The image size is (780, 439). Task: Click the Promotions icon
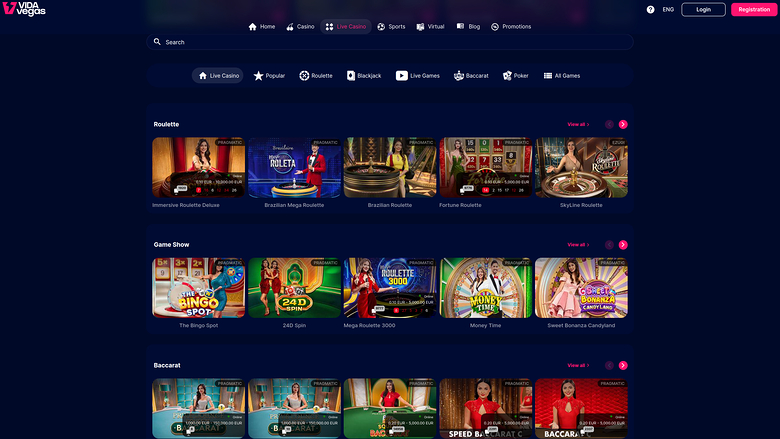pos(495,26)
